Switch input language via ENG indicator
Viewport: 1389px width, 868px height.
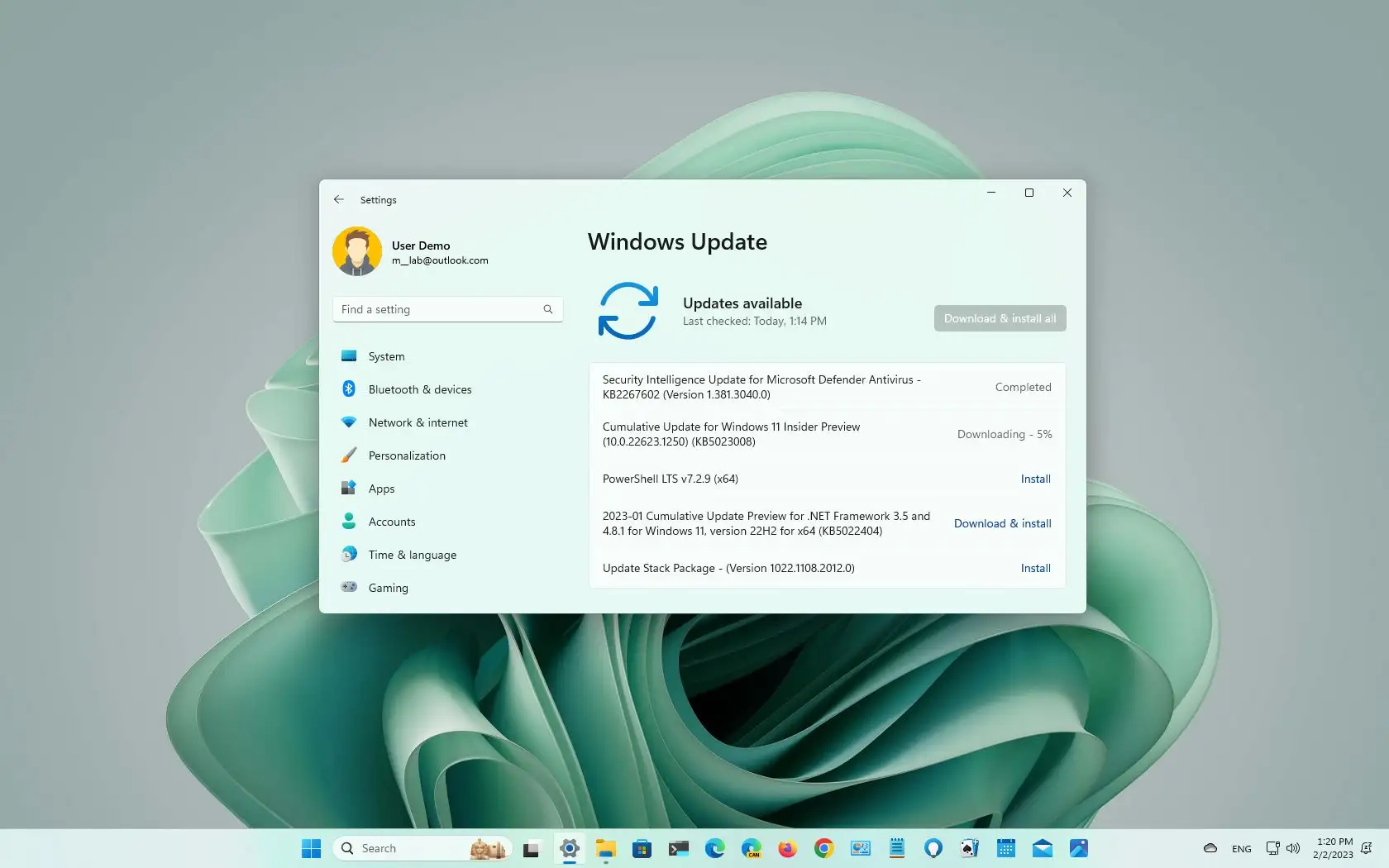(x=1241, y=849)
